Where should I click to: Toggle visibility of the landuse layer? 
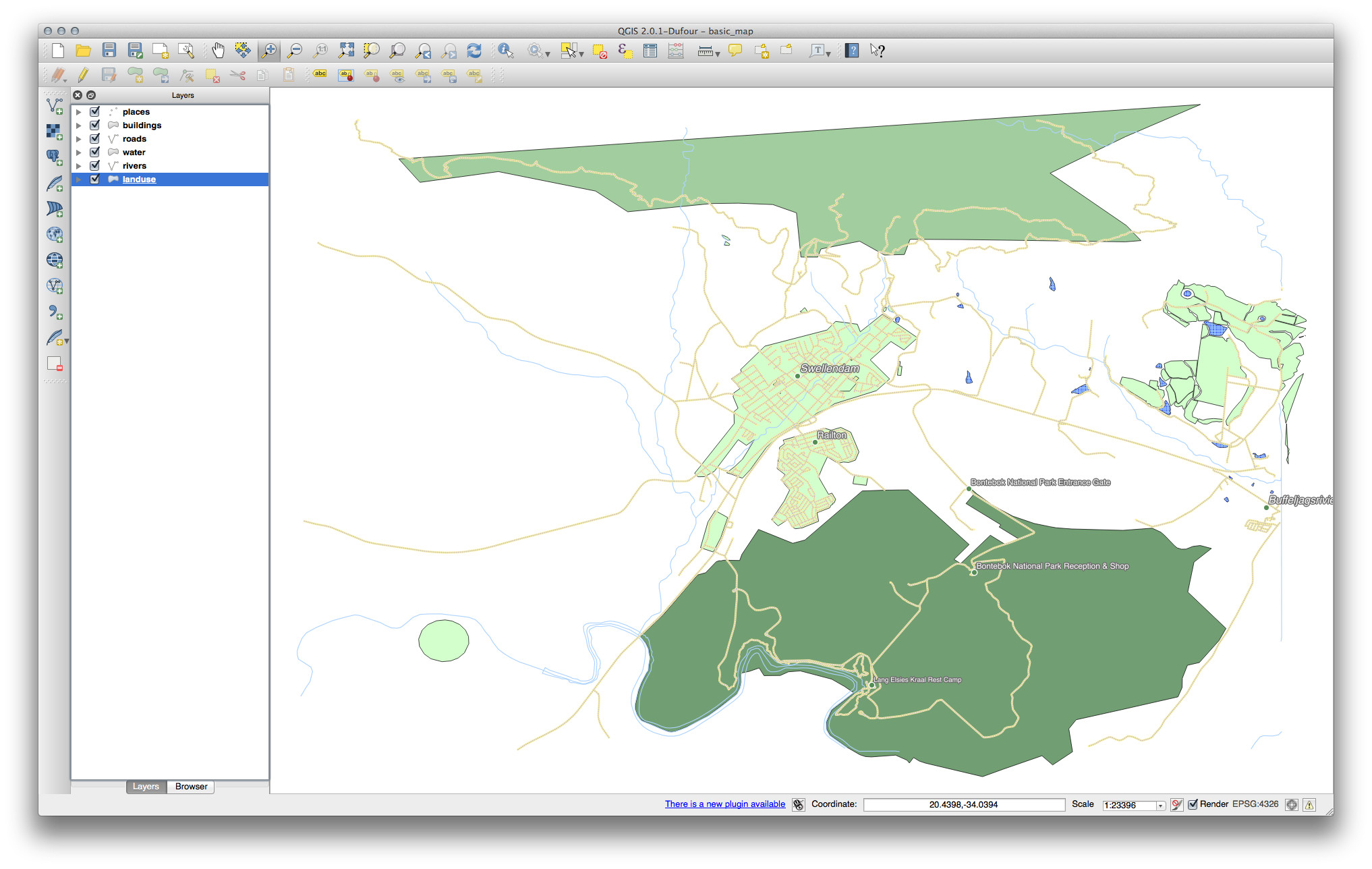click(97, 179)
